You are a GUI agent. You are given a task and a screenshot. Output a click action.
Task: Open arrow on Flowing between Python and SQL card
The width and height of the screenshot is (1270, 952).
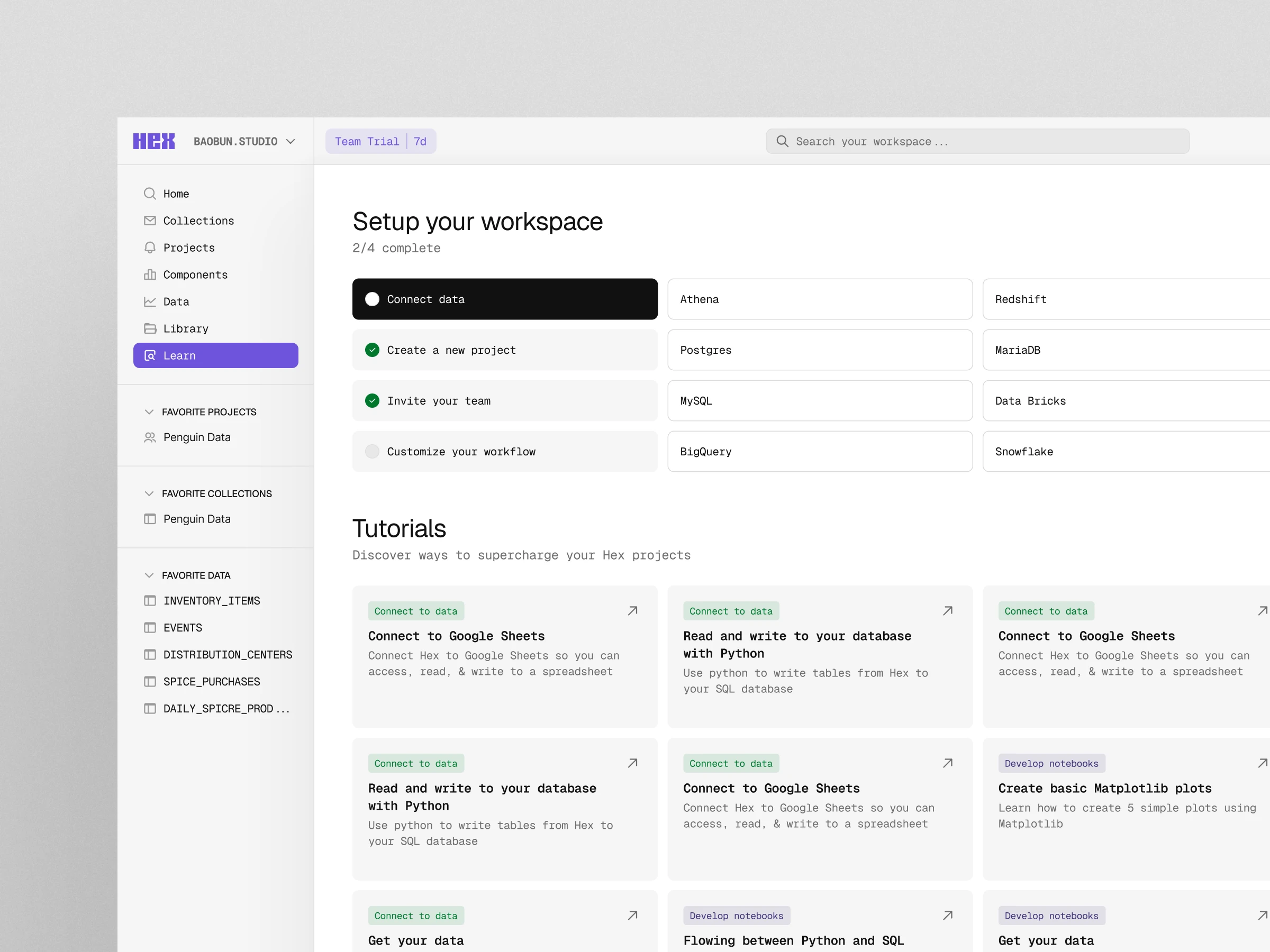coord(948,916)
